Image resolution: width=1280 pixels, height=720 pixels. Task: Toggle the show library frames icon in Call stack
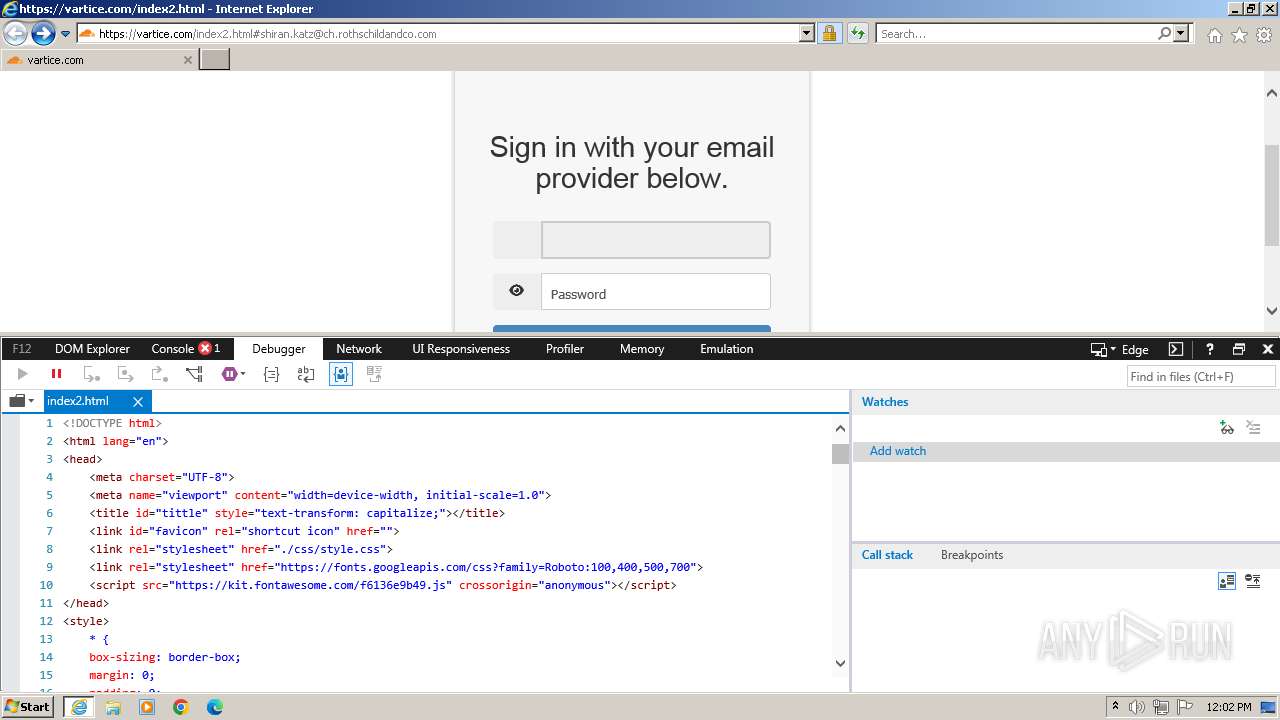tap(1227, 581)
